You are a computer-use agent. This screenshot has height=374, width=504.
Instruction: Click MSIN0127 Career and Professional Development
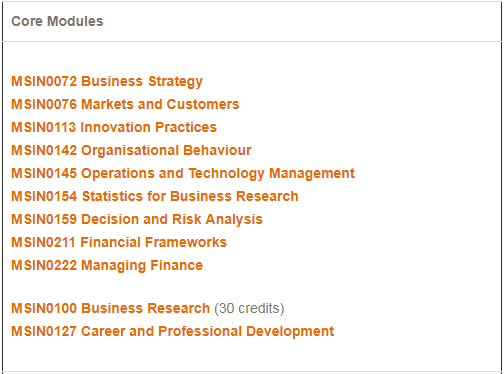pos(173,331)
